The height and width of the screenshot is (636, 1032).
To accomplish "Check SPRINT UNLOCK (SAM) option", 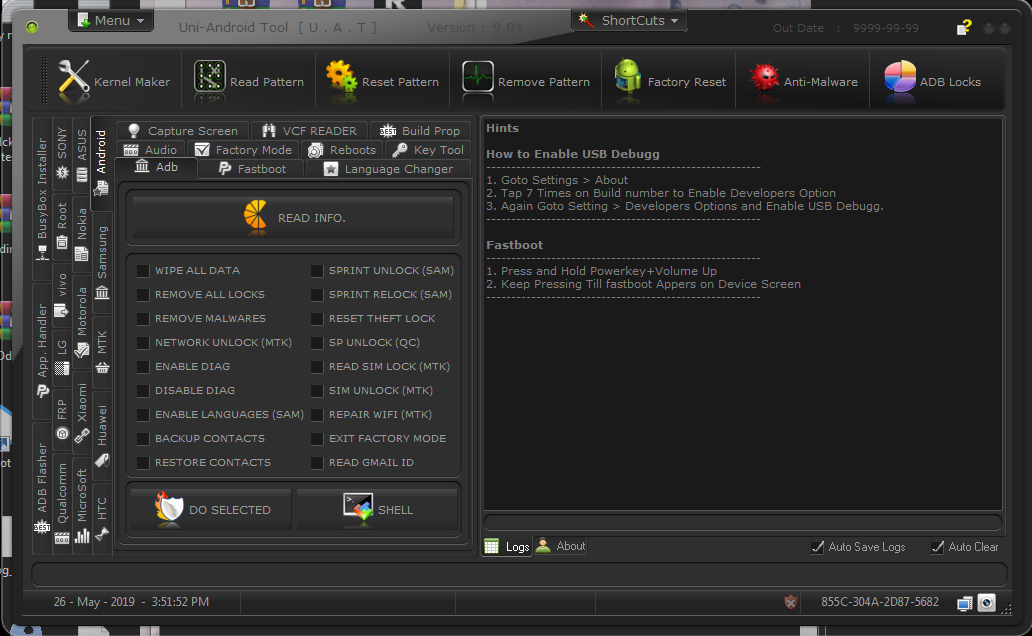I will click(x=317, y=271).
